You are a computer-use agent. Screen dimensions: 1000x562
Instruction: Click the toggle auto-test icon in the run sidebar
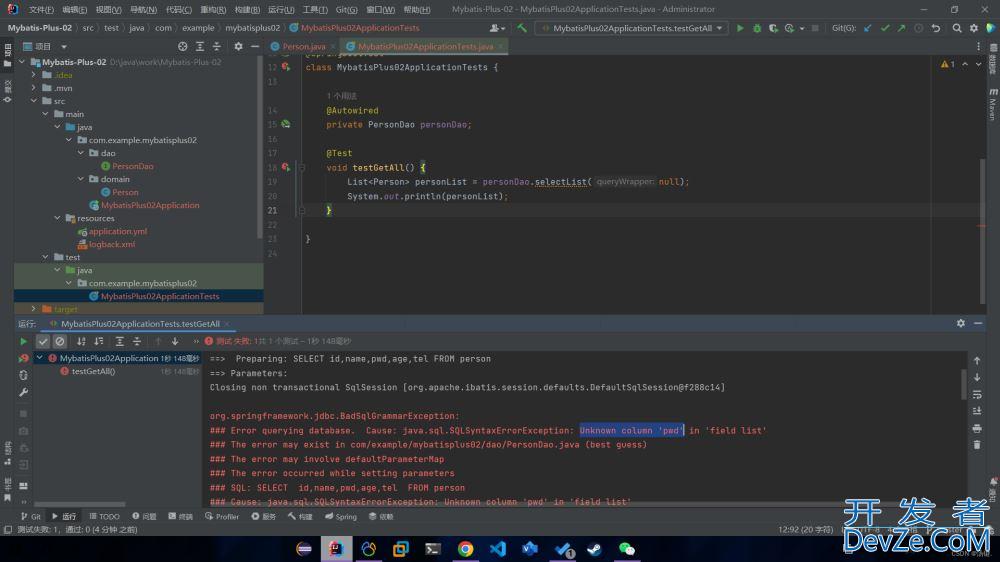coord(24,375)
